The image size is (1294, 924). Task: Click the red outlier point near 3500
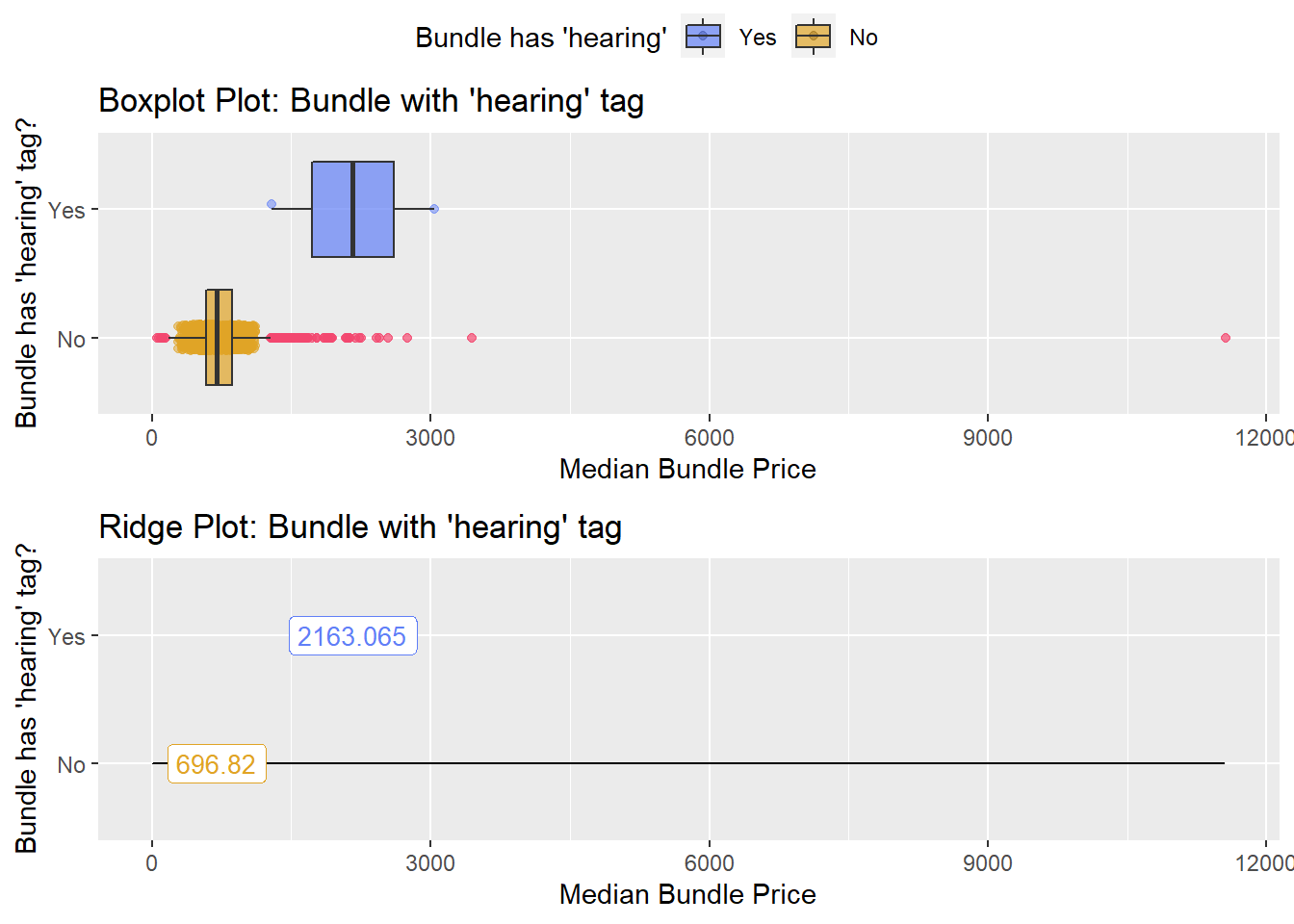[472, 338]
